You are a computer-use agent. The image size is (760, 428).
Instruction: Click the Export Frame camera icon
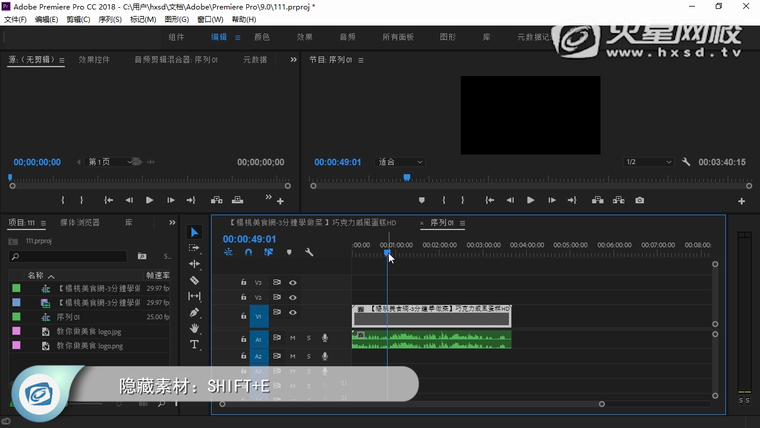point(640,200)
